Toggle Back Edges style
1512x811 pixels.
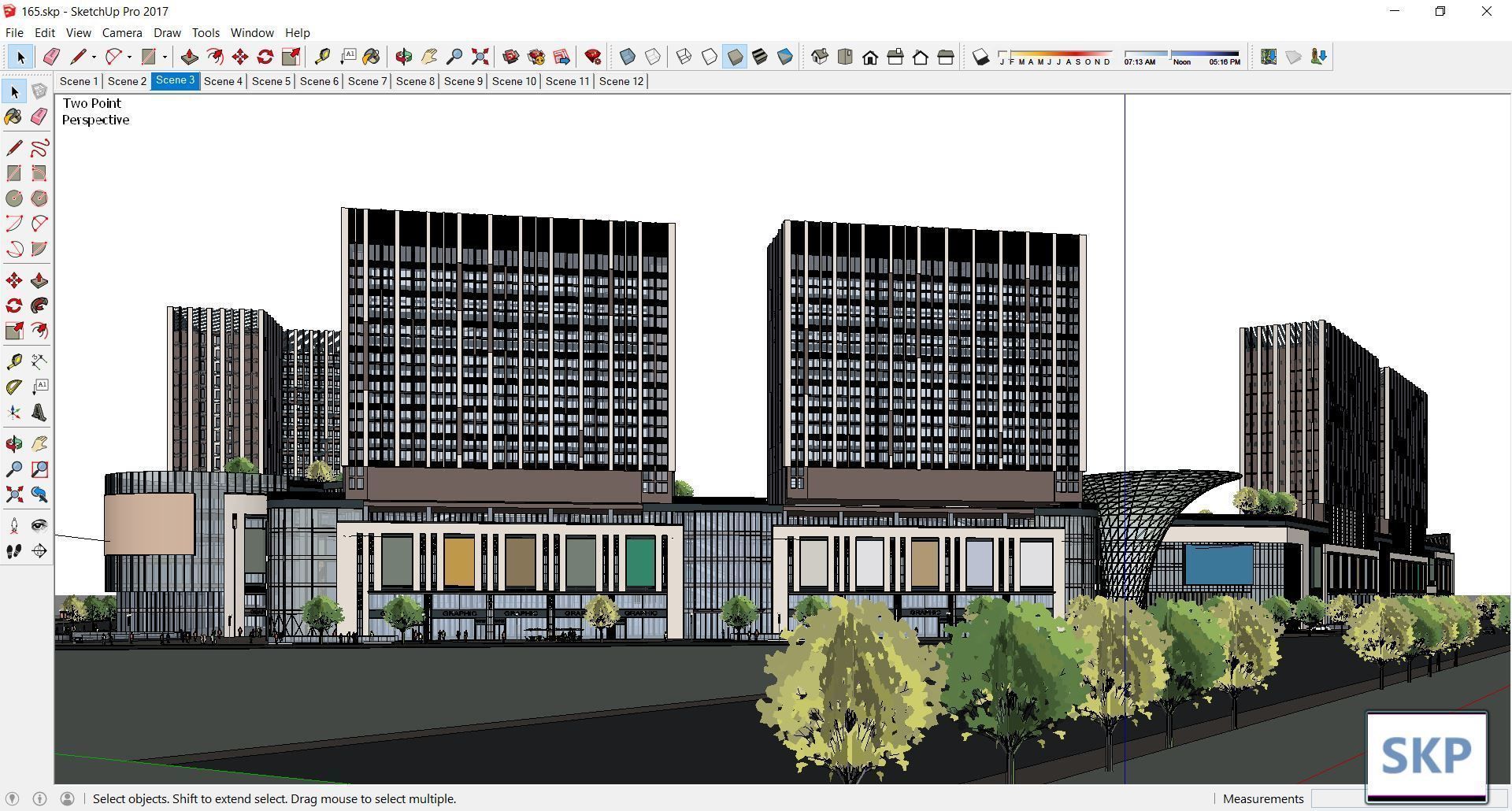[x=653, y=57]
